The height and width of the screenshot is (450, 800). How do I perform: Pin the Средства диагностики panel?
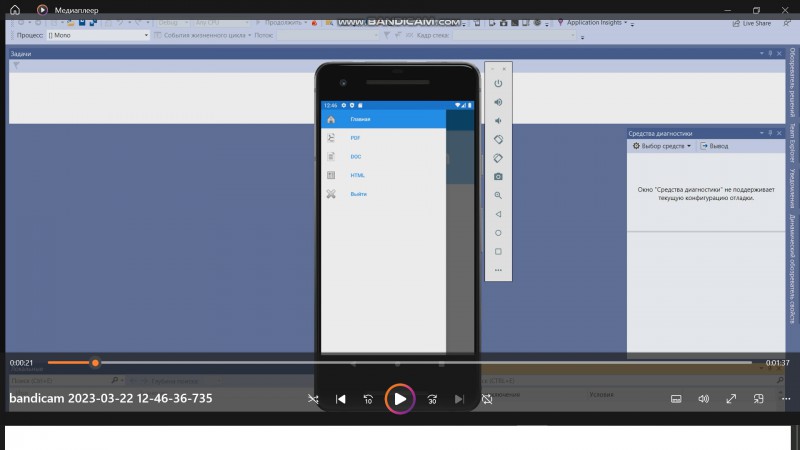770,133
